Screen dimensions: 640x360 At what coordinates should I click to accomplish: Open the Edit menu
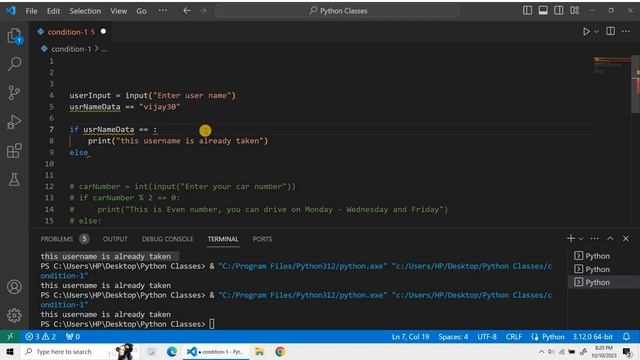coord(53,11)
